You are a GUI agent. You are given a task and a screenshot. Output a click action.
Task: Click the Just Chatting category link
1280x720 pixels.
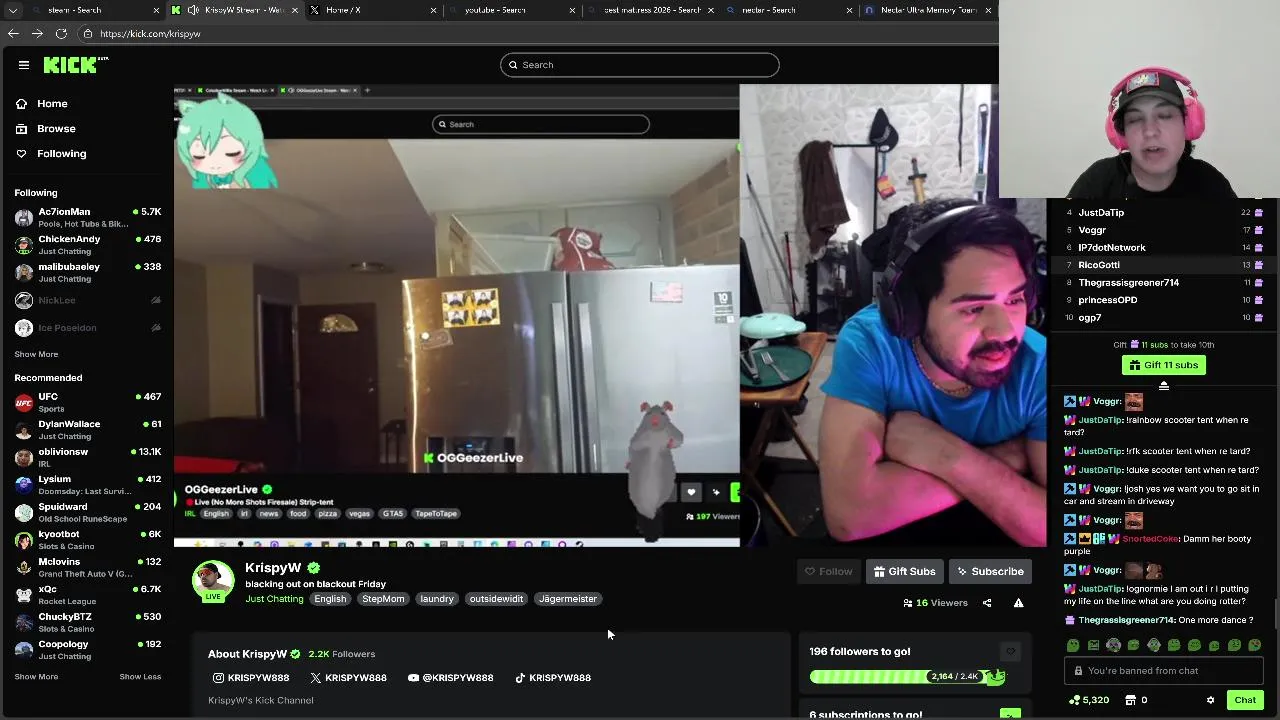pyautogui.click(x=274, y=599)
